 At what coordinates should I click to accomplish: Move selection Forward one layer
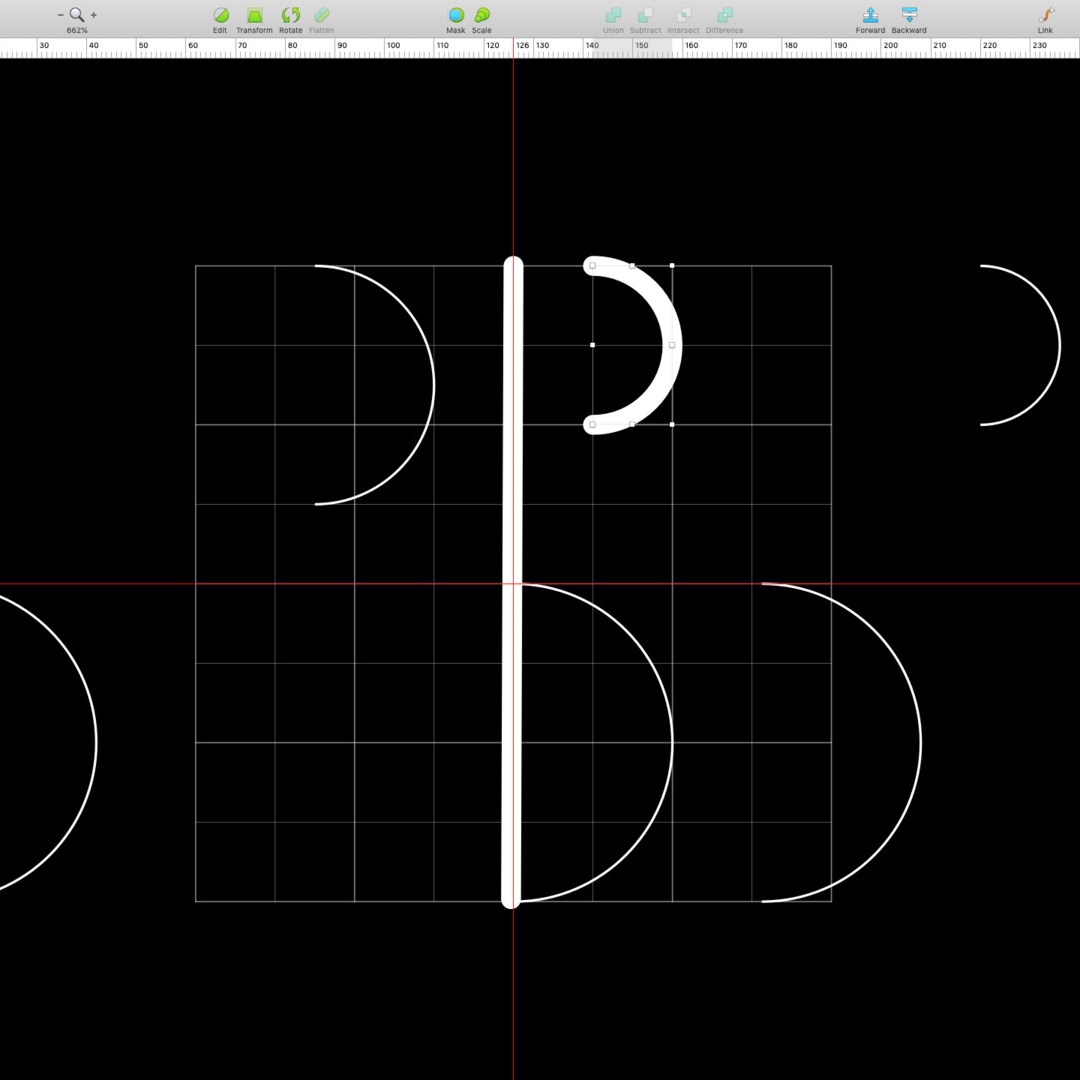point(870,15)
